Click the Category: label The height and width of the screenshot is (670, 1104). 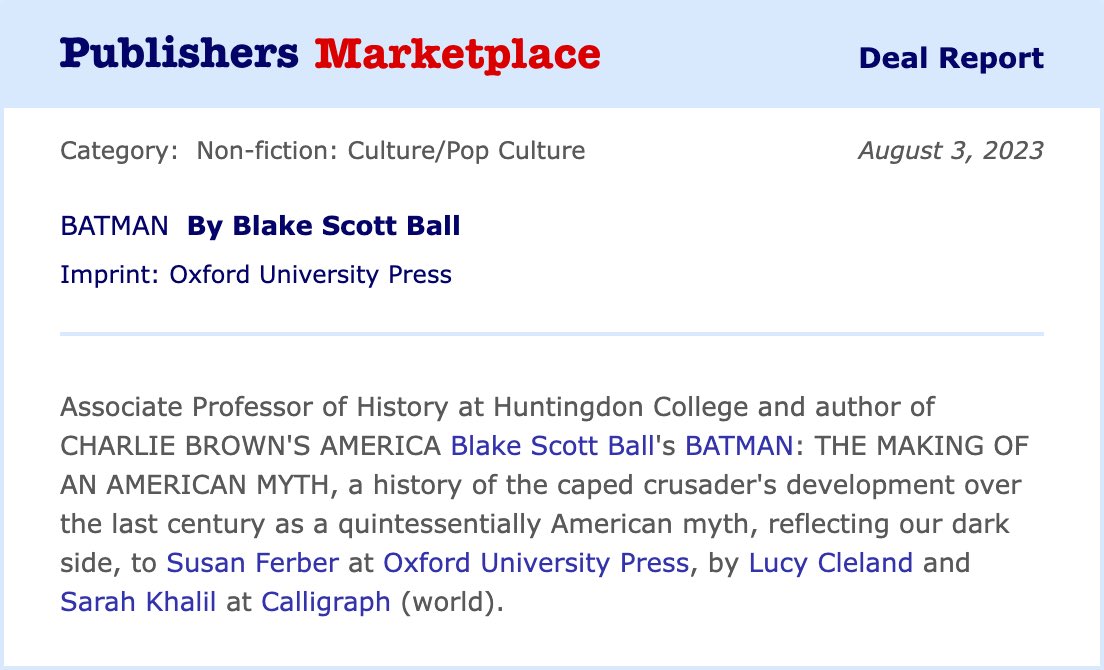119,151
